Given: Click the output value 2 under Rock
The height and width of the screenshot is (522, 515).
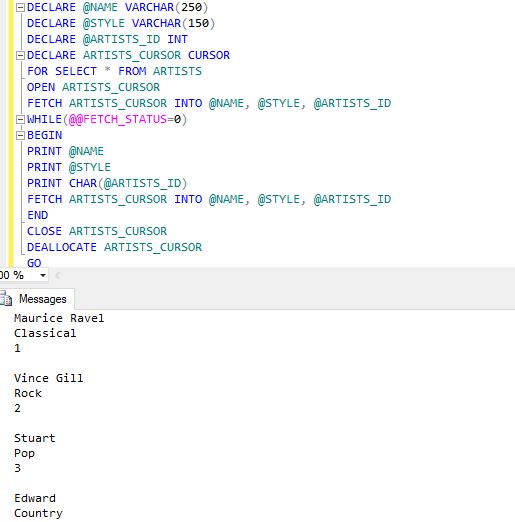Looking at the screenshot, I should pyautogui.click(x=17, y=408).
